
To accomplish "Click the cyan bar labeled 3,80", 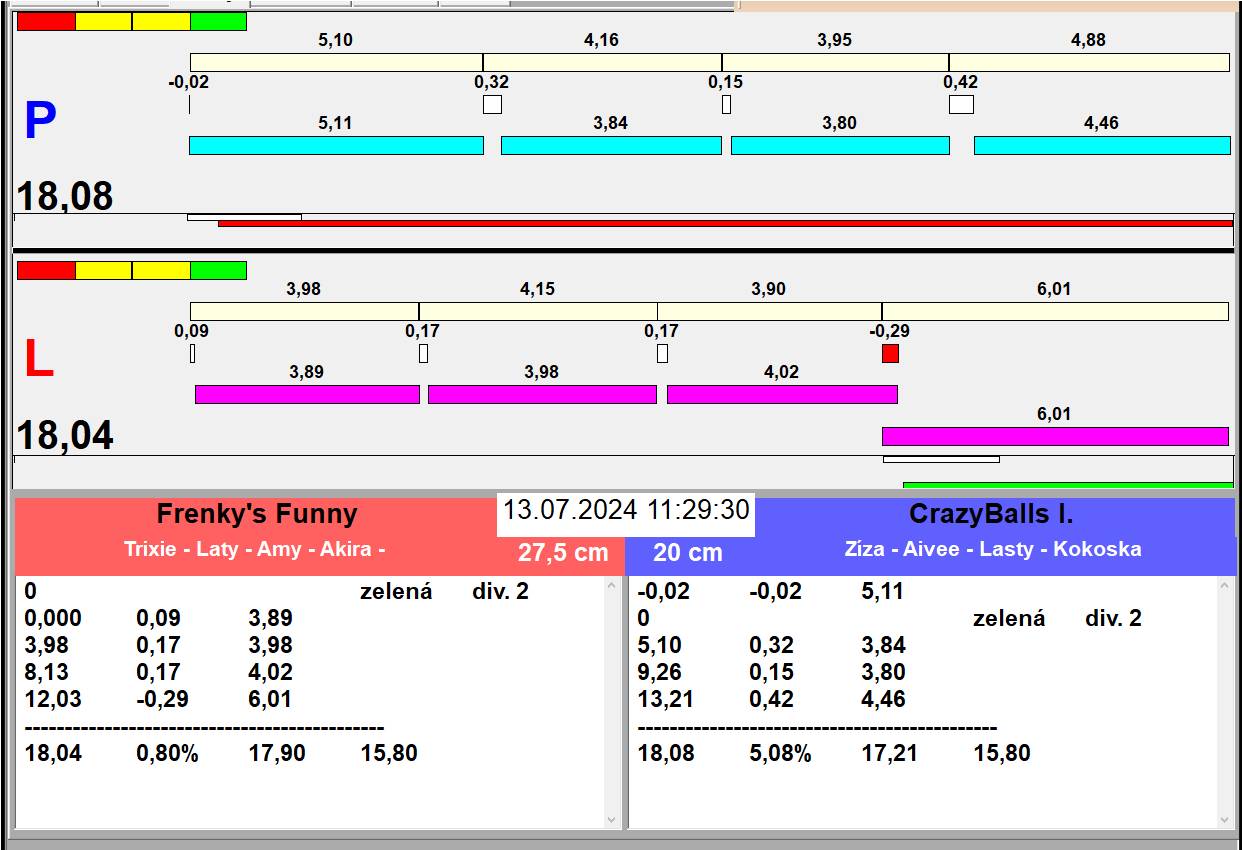I will pos(840,145).
